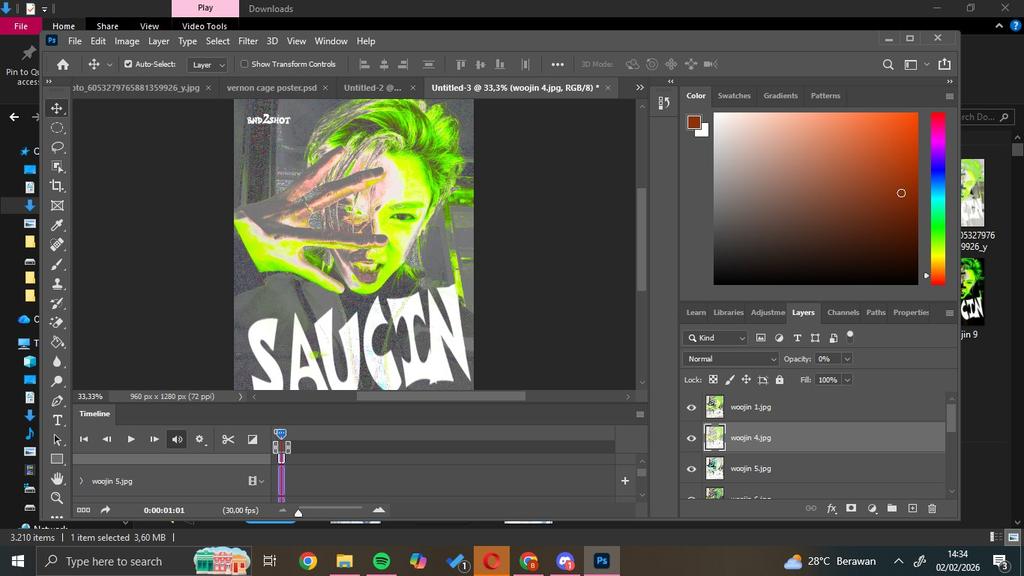
Task: Add media to woojin 5.jpg track
Action: click(625, 481)
